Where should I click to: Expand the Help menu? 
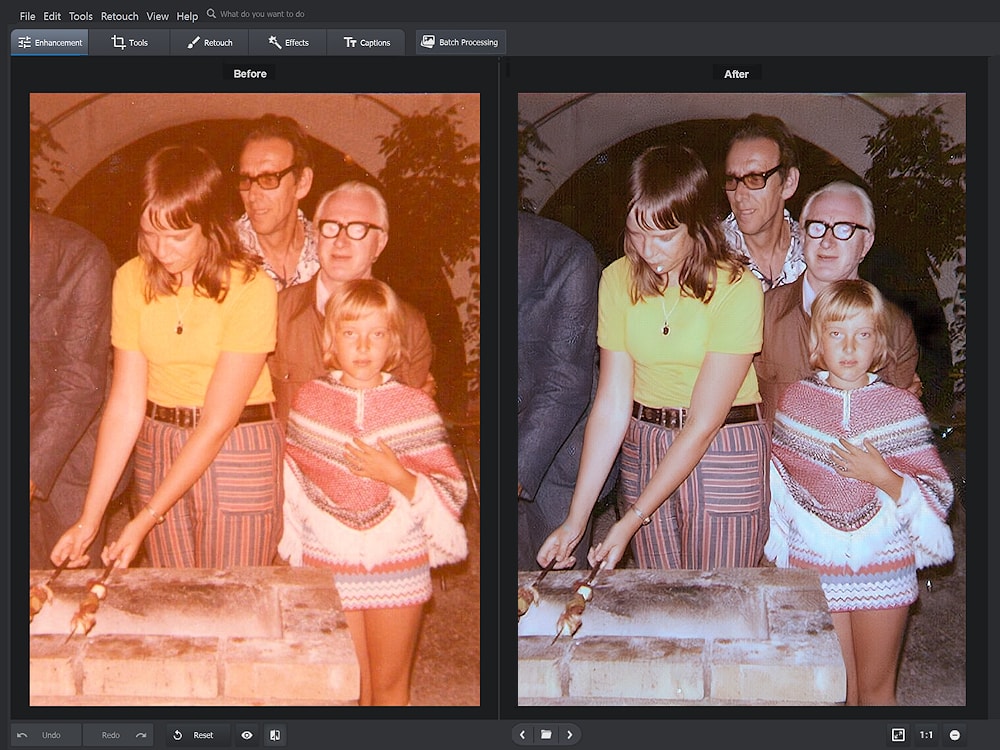[x=187, y=16]
